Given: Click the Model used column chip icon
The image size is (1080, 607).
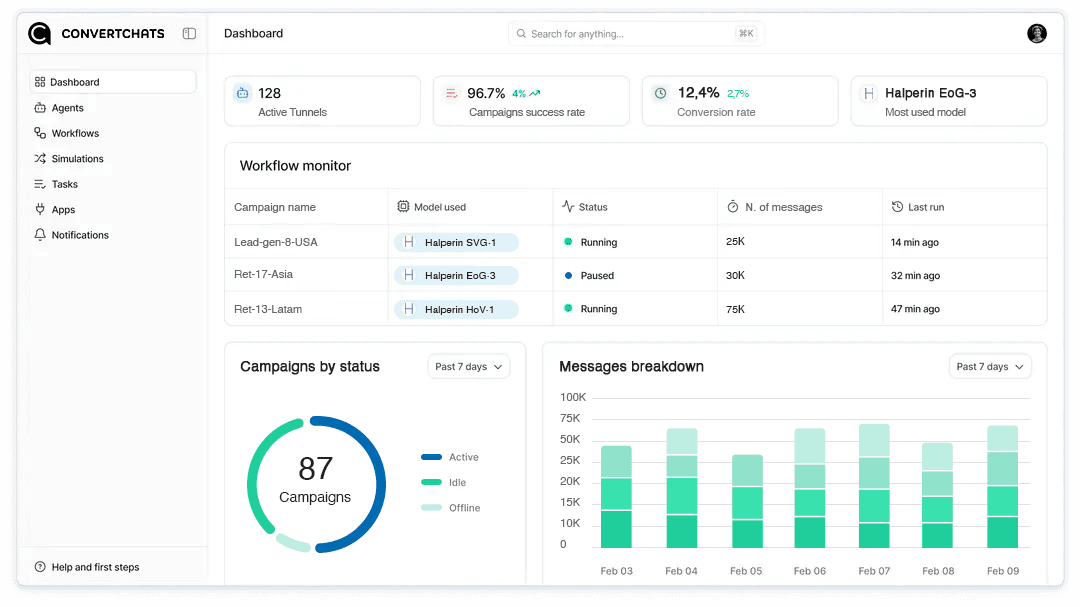Looking at the screenshot, I should (x=403, y=207).
